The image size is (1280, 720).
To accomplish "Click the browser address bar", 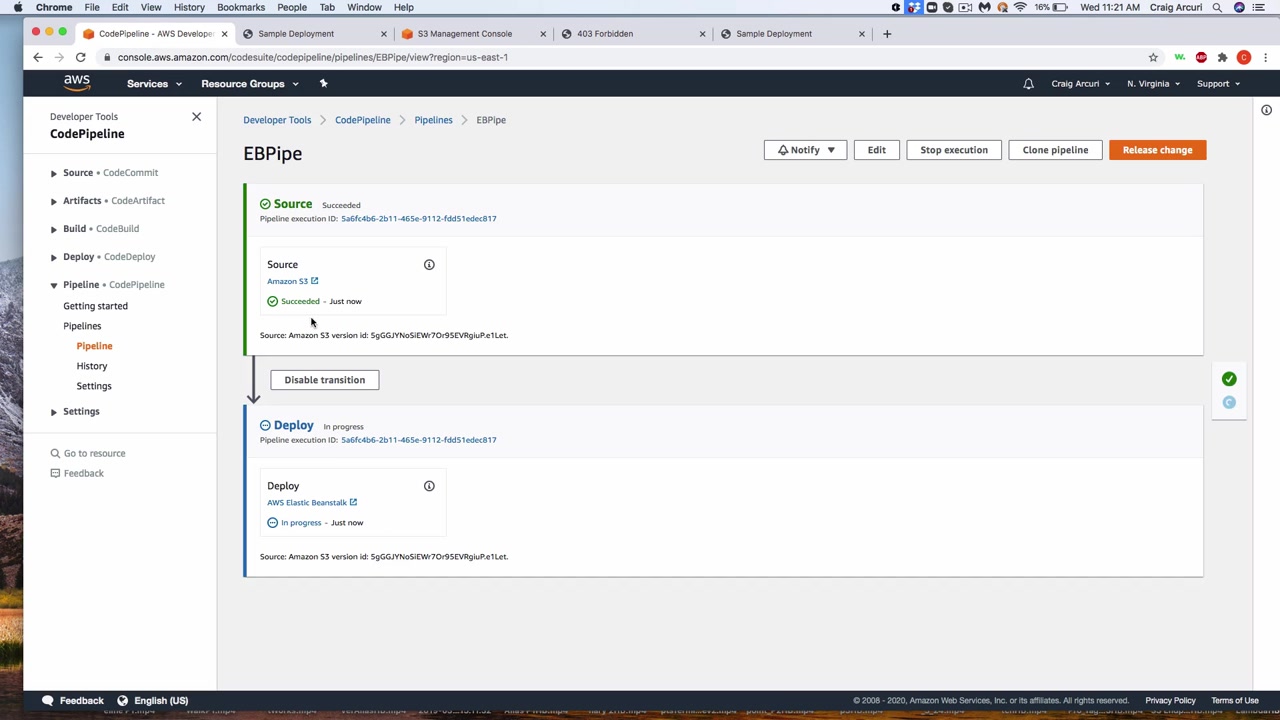I will click(x=620, y=58).
